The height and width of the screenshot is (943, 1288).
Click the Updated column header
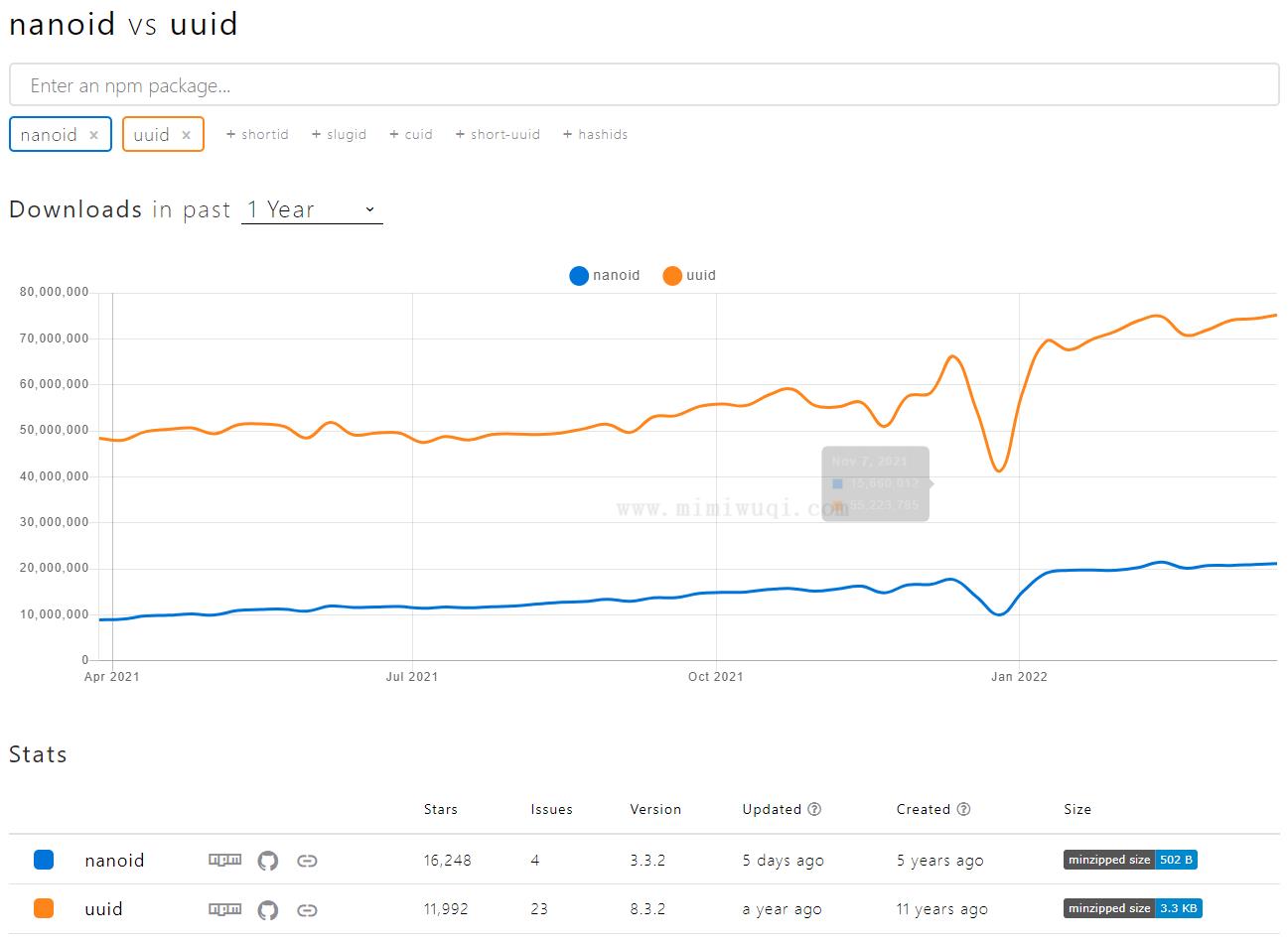(x=772, y=809)
